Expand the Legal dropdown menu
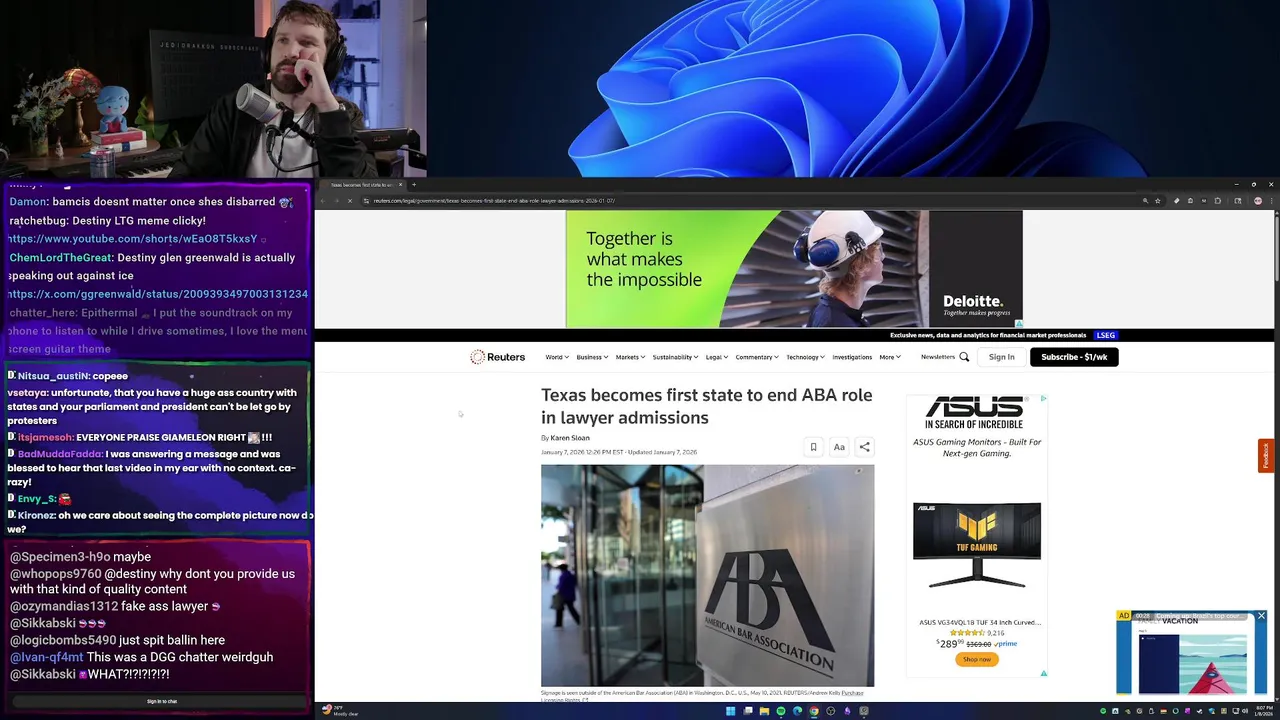This screenshot has height=720, width=1280. click(x=717, y=357)
